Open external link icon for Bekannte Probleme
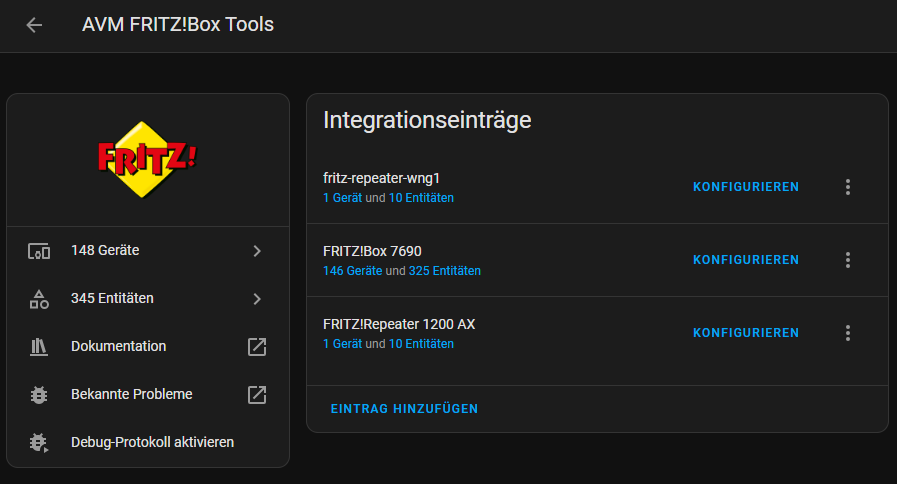The height and width of the screenshot is (484, 897). 257,395
